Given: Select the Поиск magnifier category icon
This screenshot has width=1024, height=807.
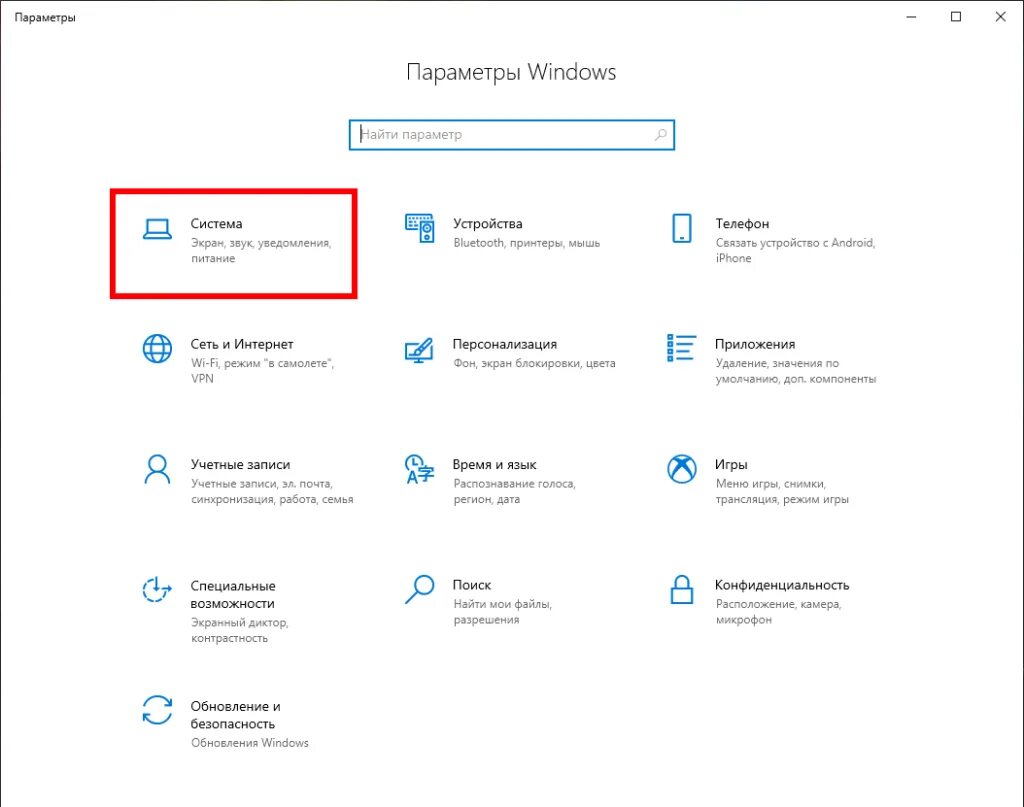Looking at the screenshot, I should click(x=419, y=589).
